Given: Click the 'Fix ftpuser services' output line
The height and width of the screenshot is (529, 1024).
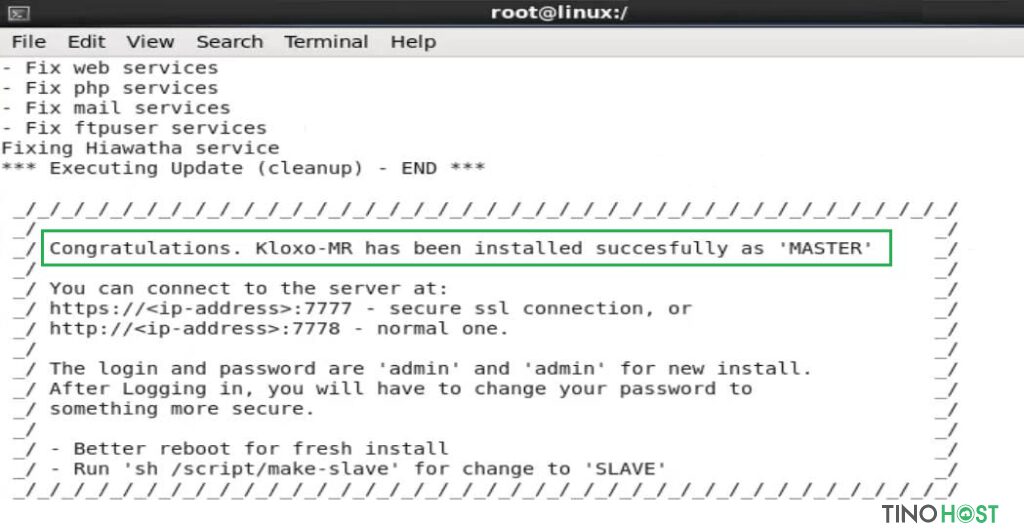Looking at the screenshot, I should click(134, 128).
